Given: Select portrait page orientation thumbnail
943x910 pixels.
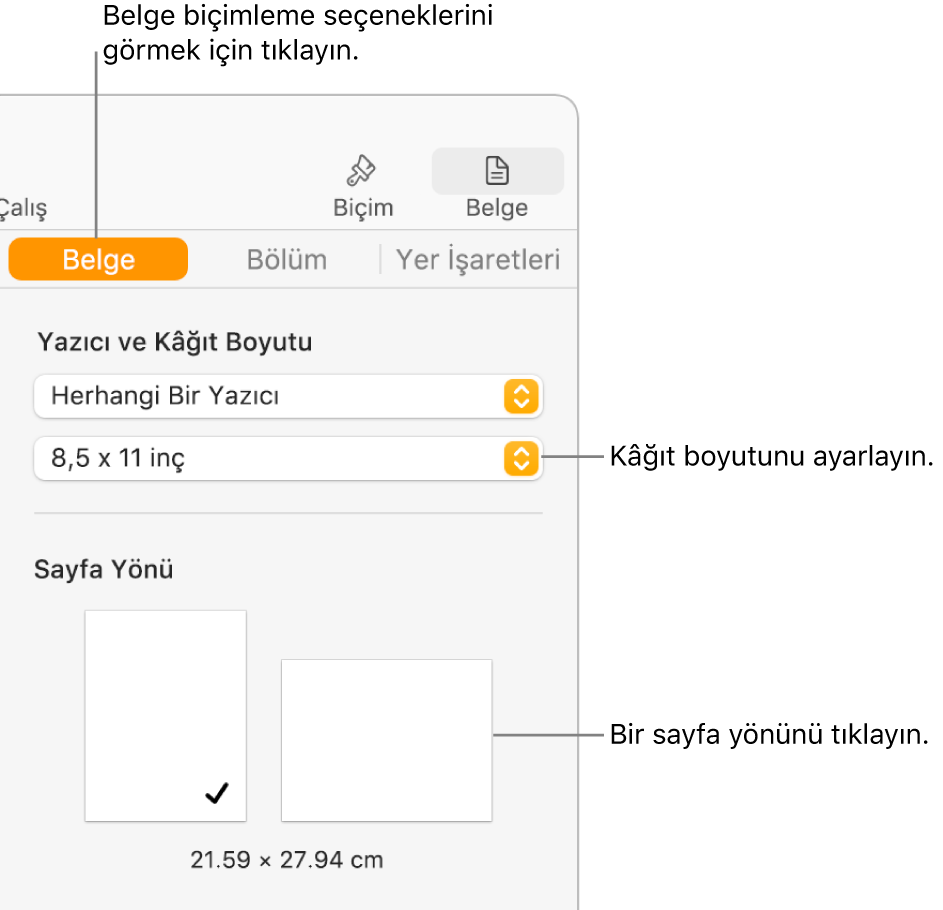Looking at the screenshot, I should (x=165, y=716).
